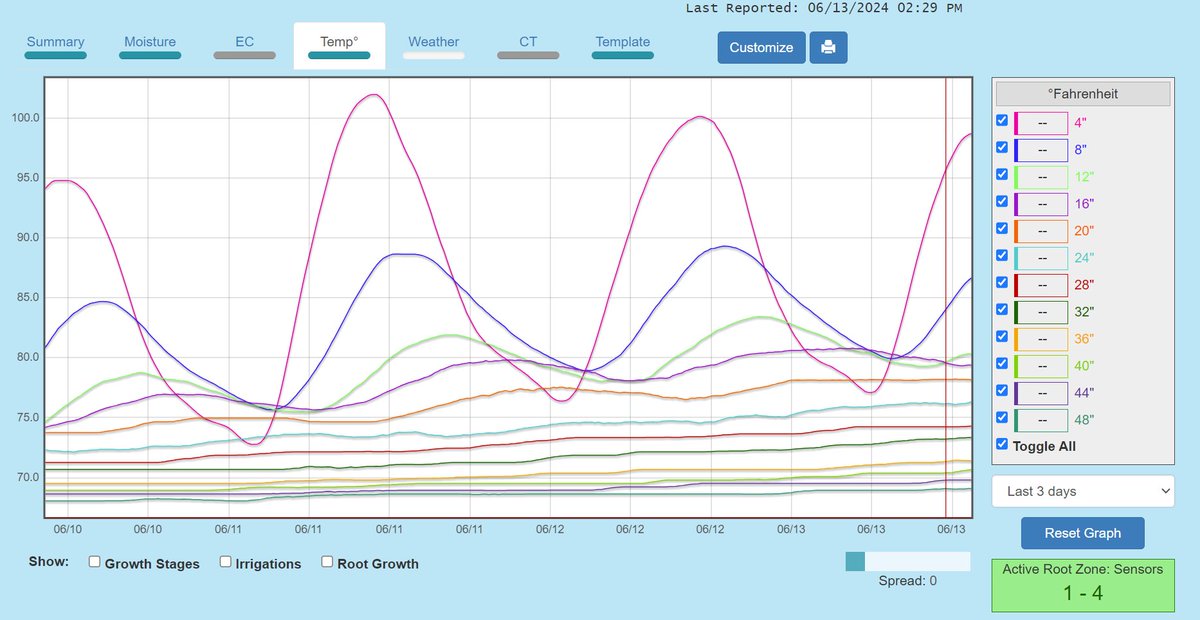Hide the 48" sensor series
The height and width of the screenshot is (620, 1200).
click(x=1002, y=419)
